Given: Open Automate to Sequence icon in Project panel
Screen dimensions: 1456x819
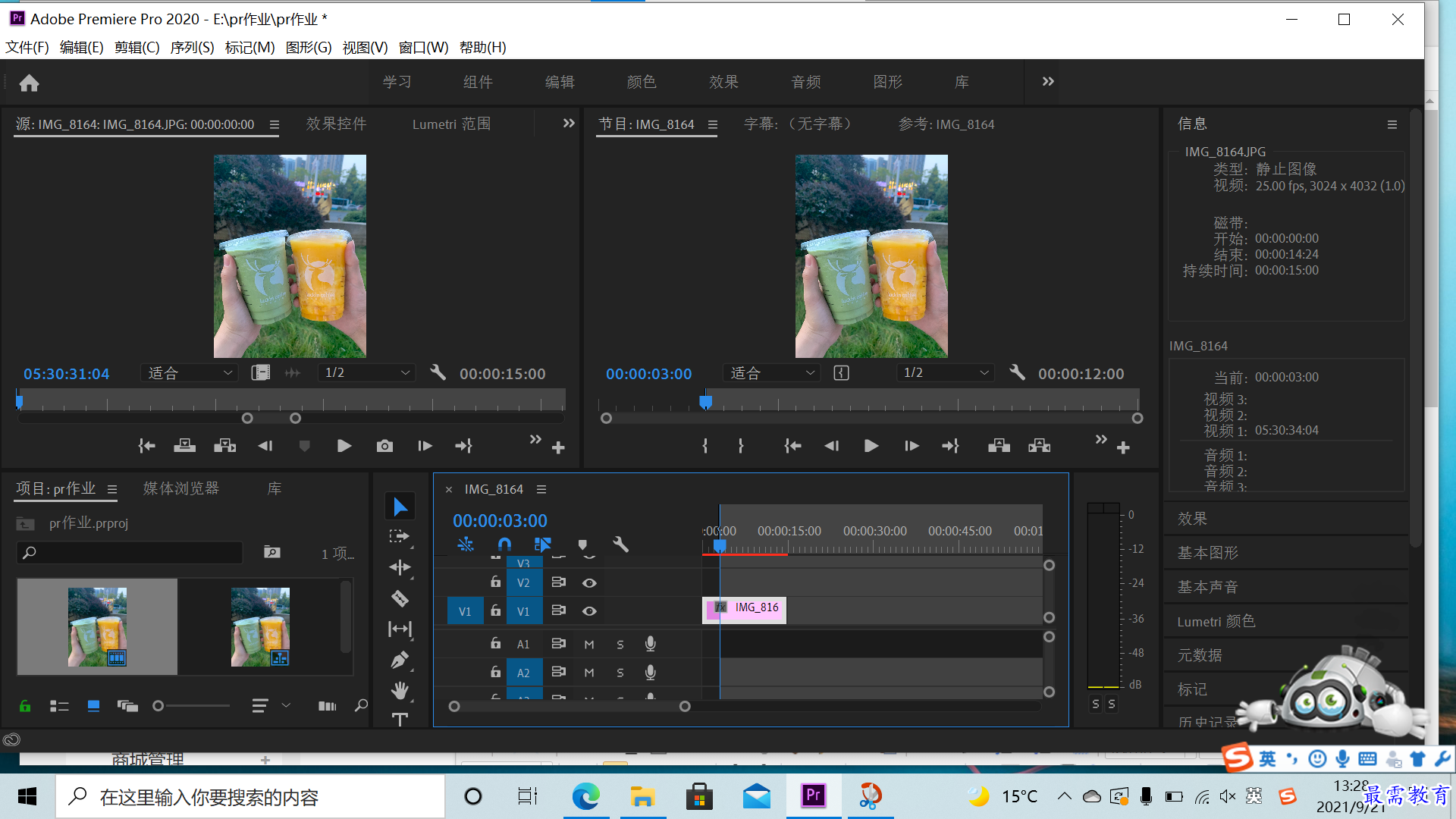Looking at the screenshot, I should [x=328, y=706].
